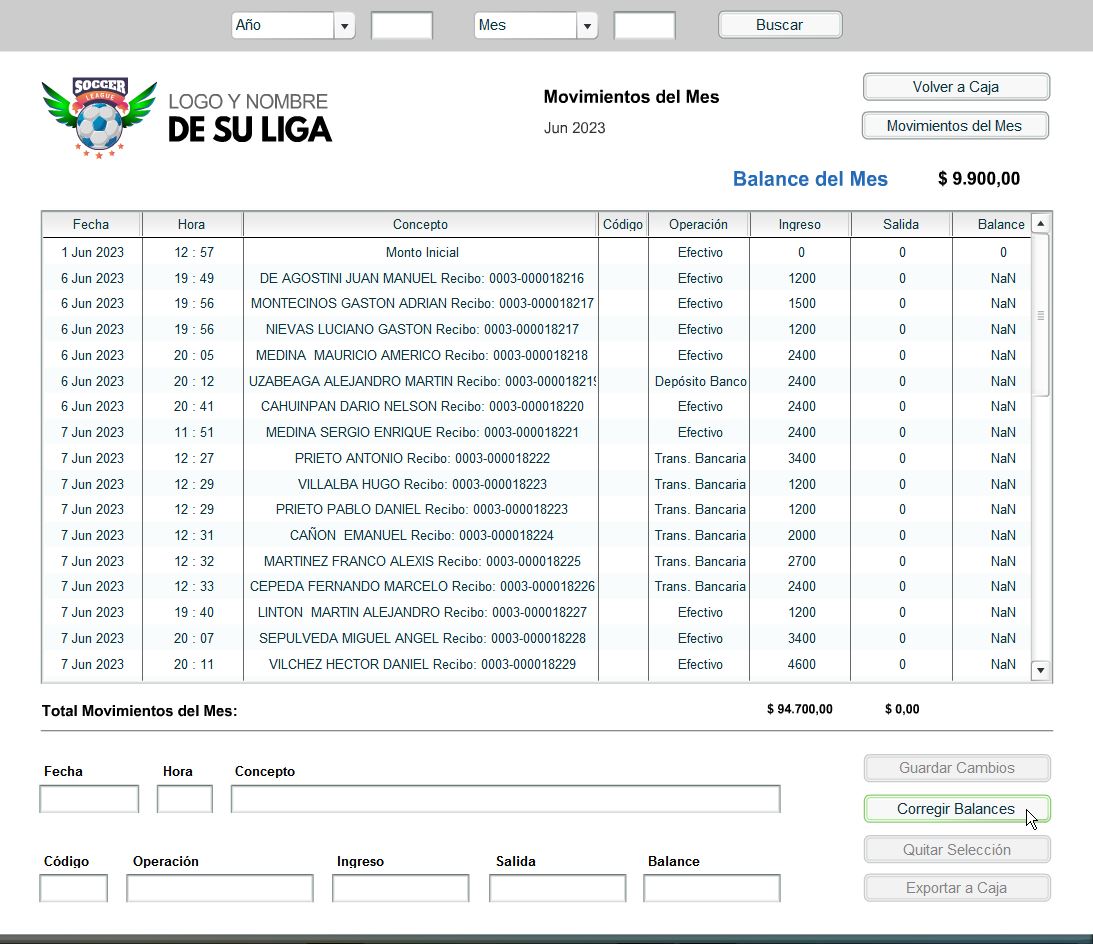The width and height of the screenshot is (1093, 944).
Task: Select SEPULVEDA MIGUEL ANGEL row
Action: click(536, 638)
